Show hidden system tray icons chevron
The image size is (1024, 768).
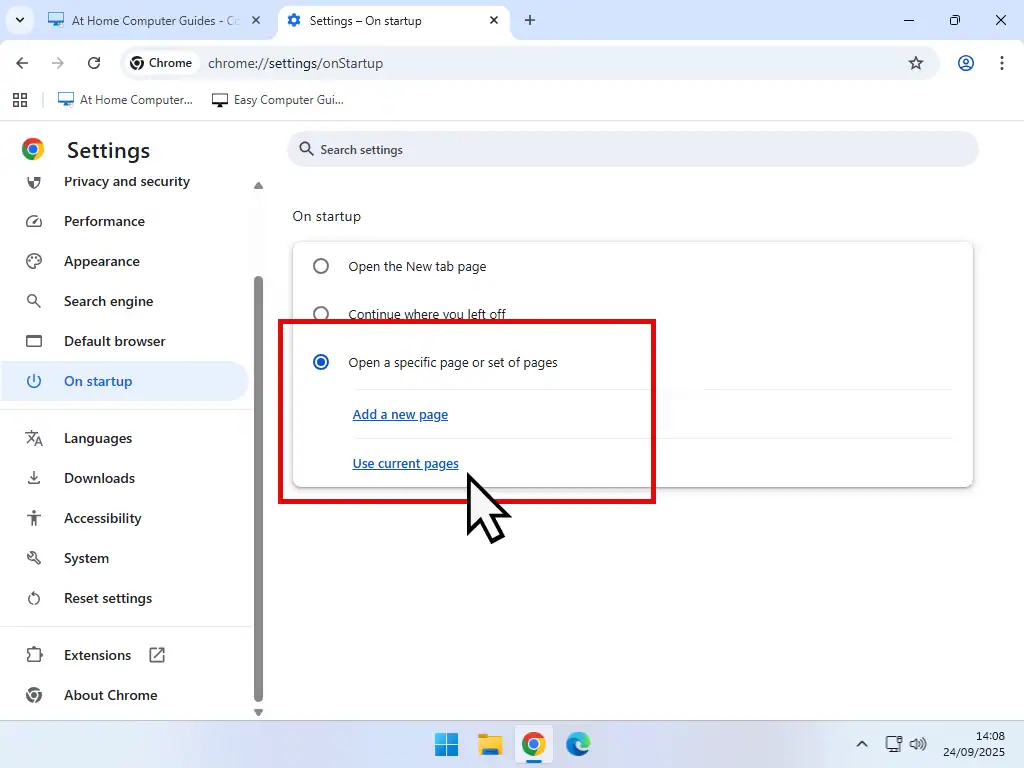click(862, 744)
